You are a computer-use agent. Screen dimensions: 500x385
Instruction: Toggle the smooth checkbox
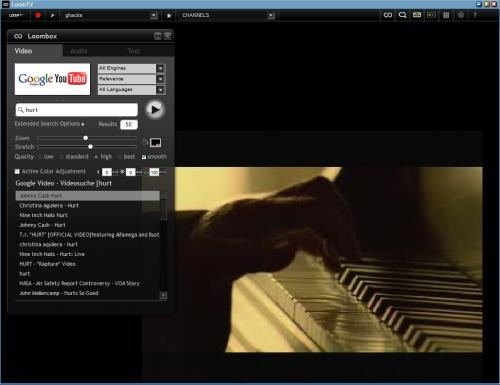tap(144, 157)
